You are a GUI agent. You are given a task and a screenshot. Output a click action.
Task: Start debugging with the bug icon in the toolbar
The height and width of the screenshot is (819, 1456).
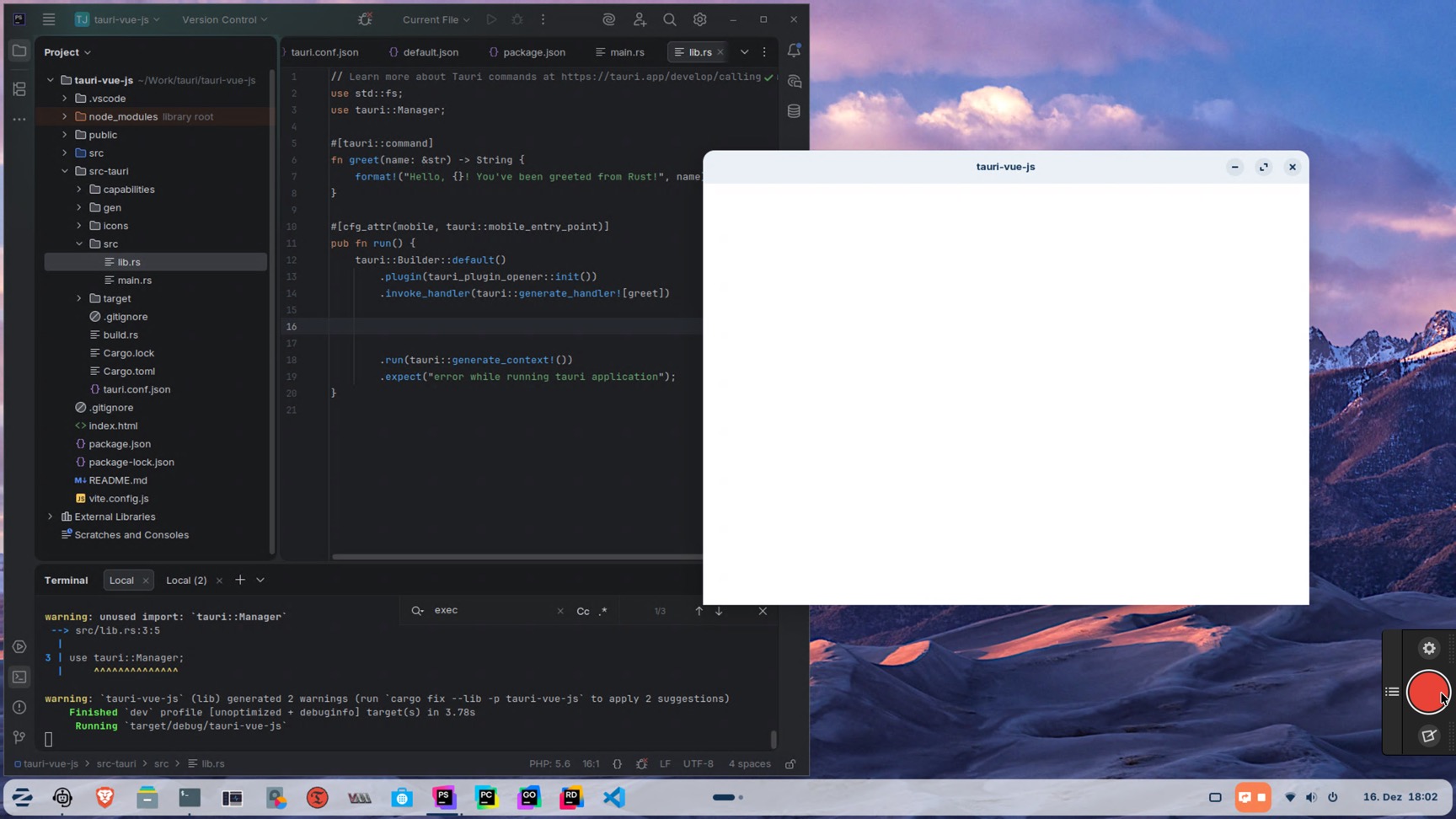click(517, 19)
